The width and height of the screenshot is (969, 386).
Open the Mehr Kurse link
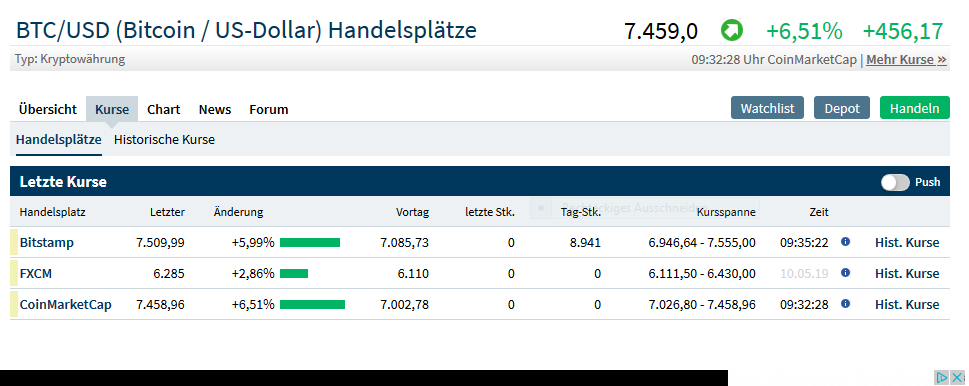click(906, 60)
